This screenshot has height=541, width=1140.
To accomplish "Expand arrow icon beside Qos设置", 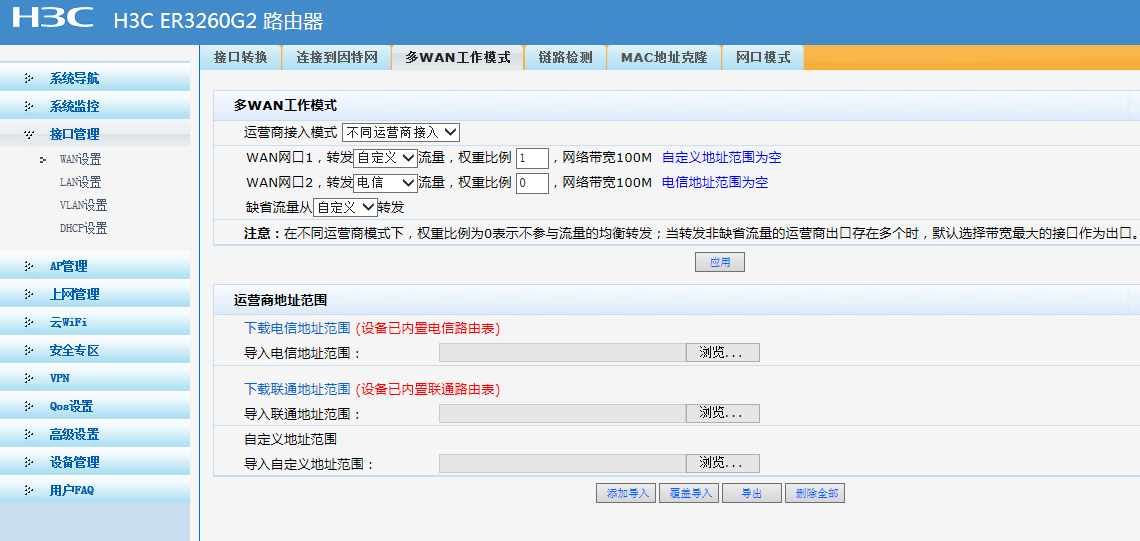I will [x=29, y=406].
